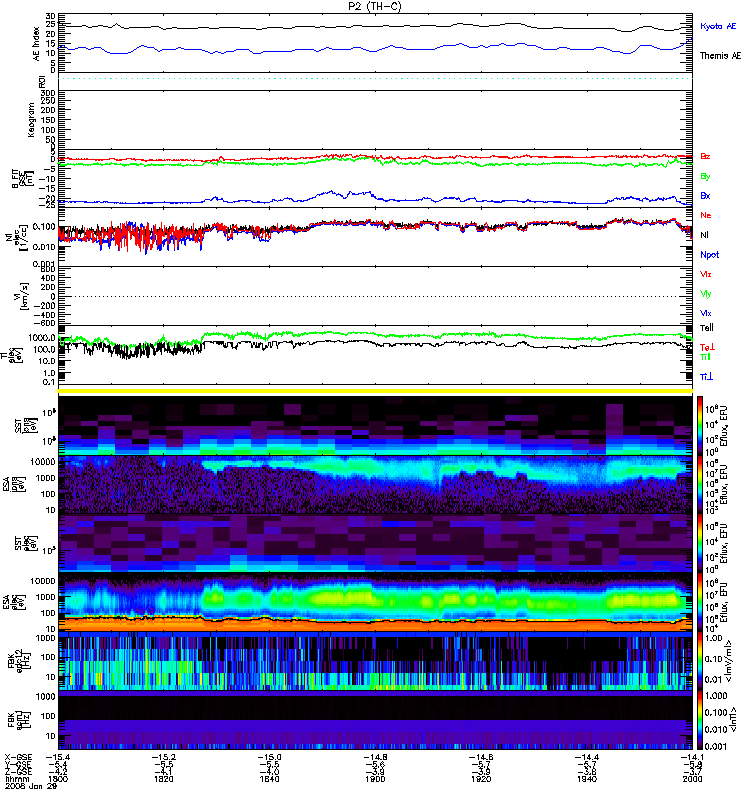Click the green By legend label
This screenshot has width=750, height=800.
coord(705,177)
